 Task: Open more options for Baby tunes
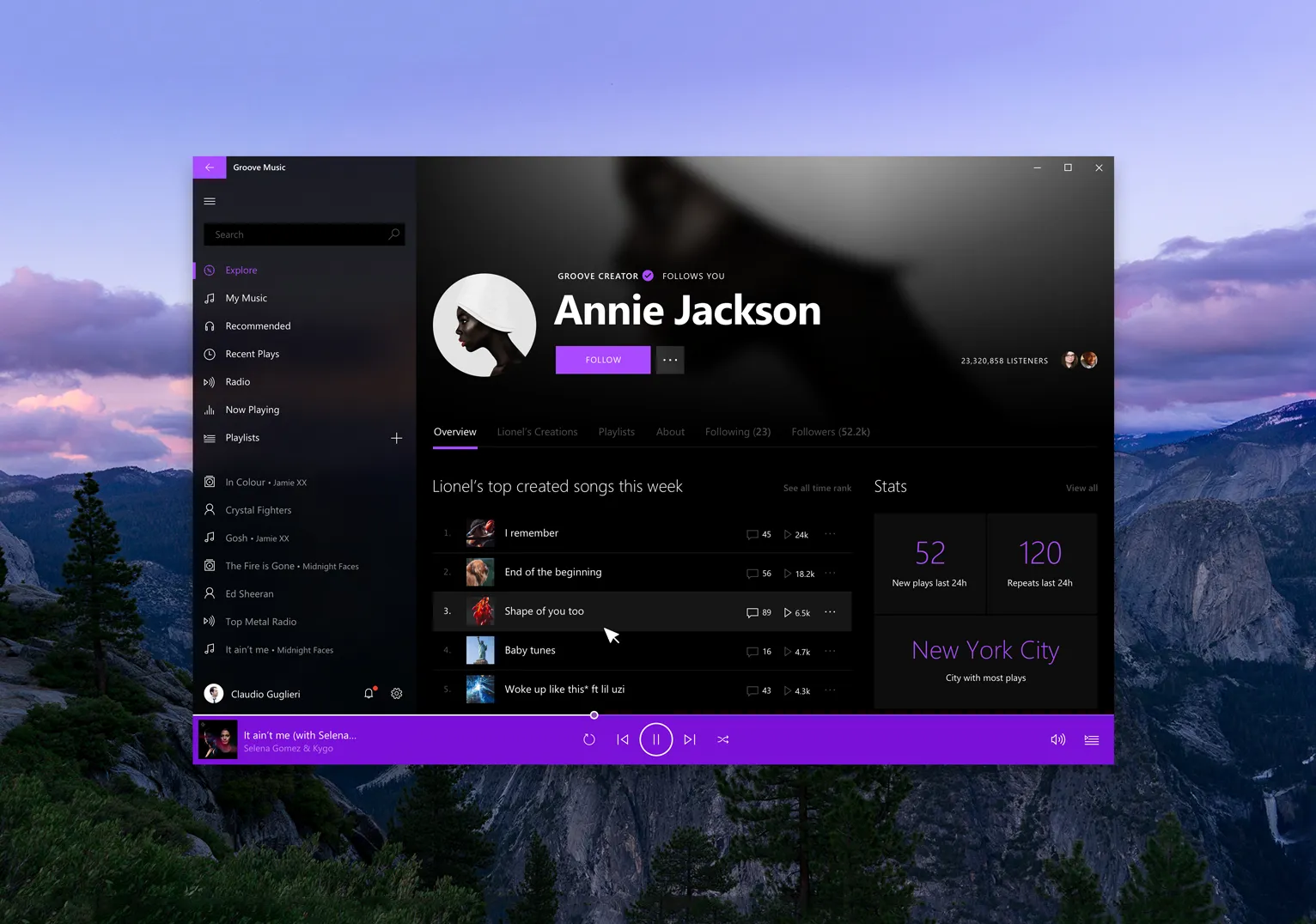pyautogui.click(x=830, y=651)
